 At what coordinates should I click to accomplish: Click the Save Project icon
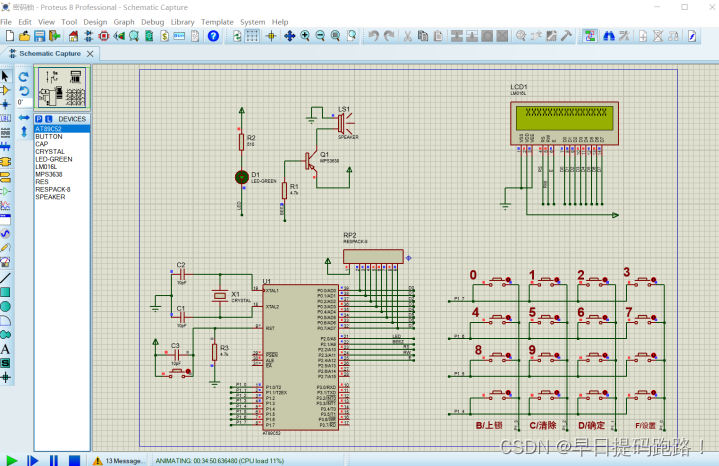(x=38, y=36)
